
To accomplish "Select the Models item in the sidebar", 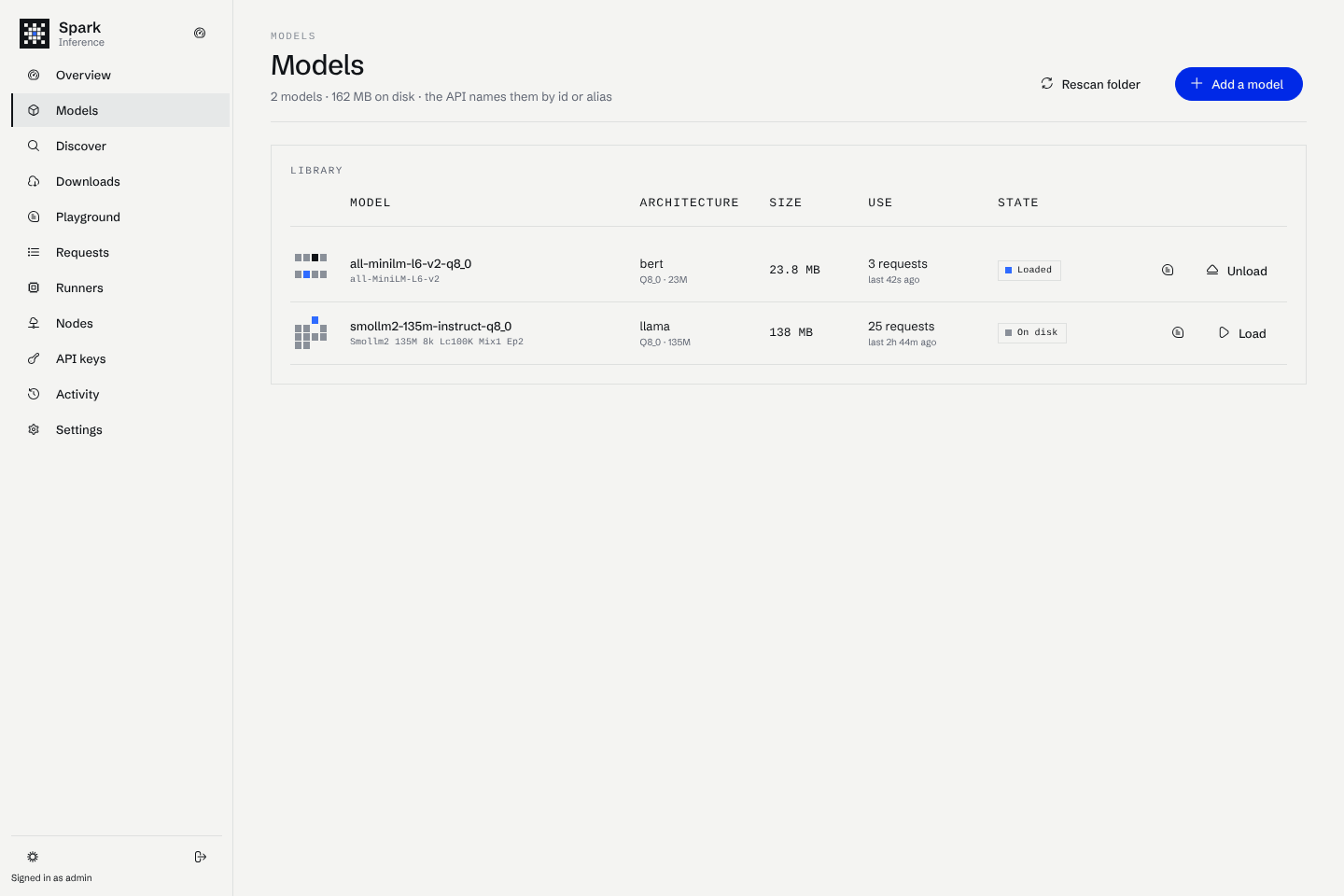I will coord(120,110).
